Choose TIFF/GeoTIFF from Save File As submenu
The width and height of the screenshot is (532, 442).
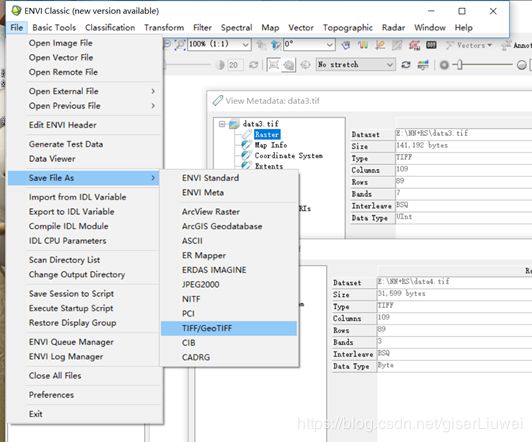(x=229, y=328)
